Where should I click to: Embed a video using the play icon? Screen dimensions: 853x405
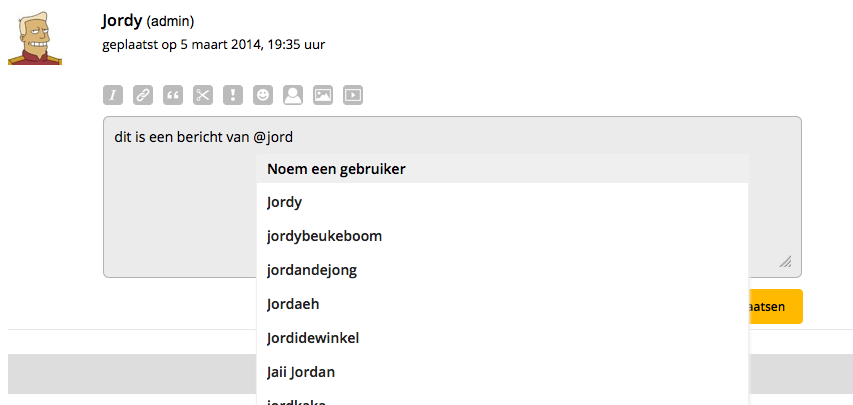353,96
